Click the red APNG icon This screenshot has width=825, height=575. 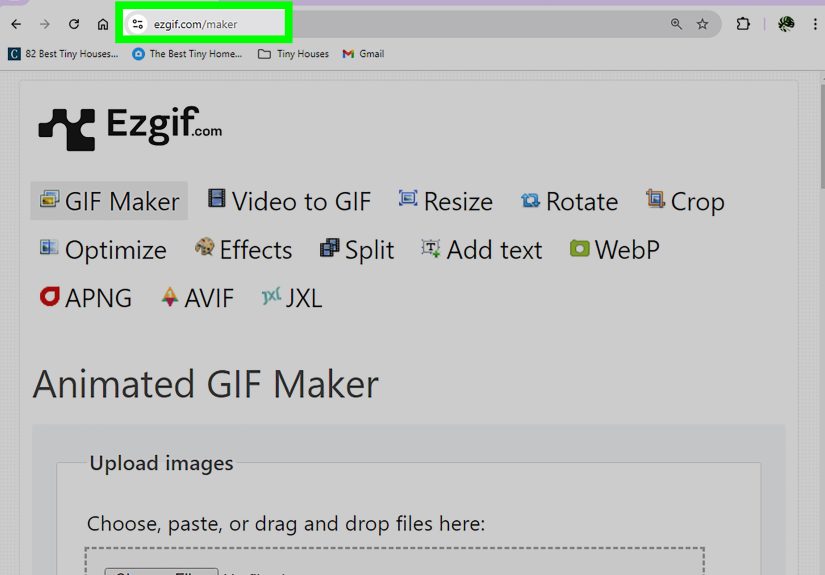coord(49,296)
